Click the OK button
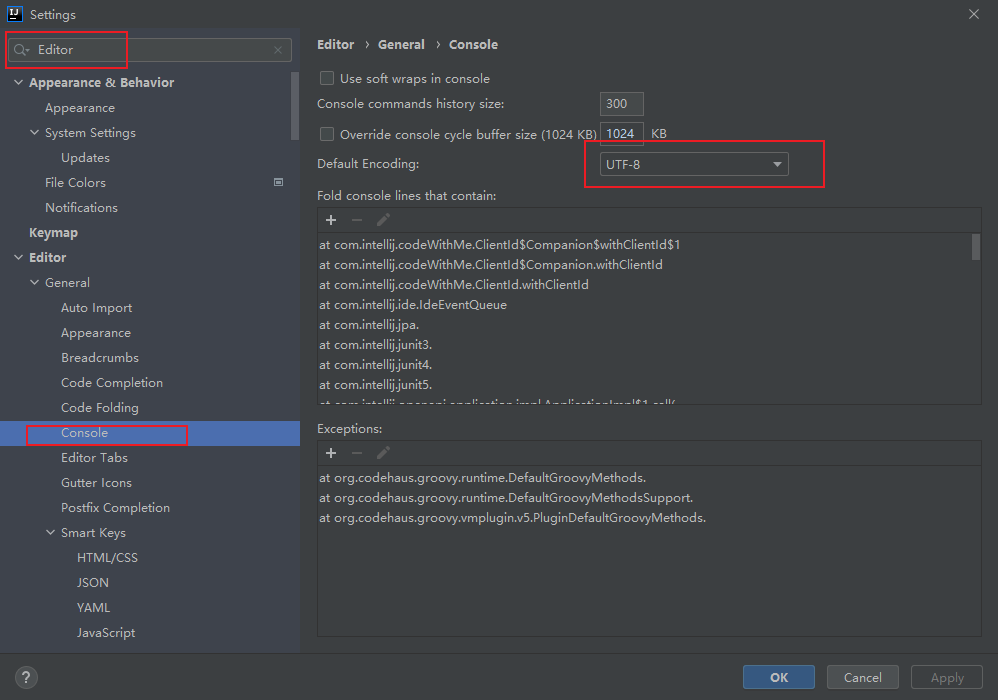The height and width of the screenshot is (700, 998). (778, 677)
